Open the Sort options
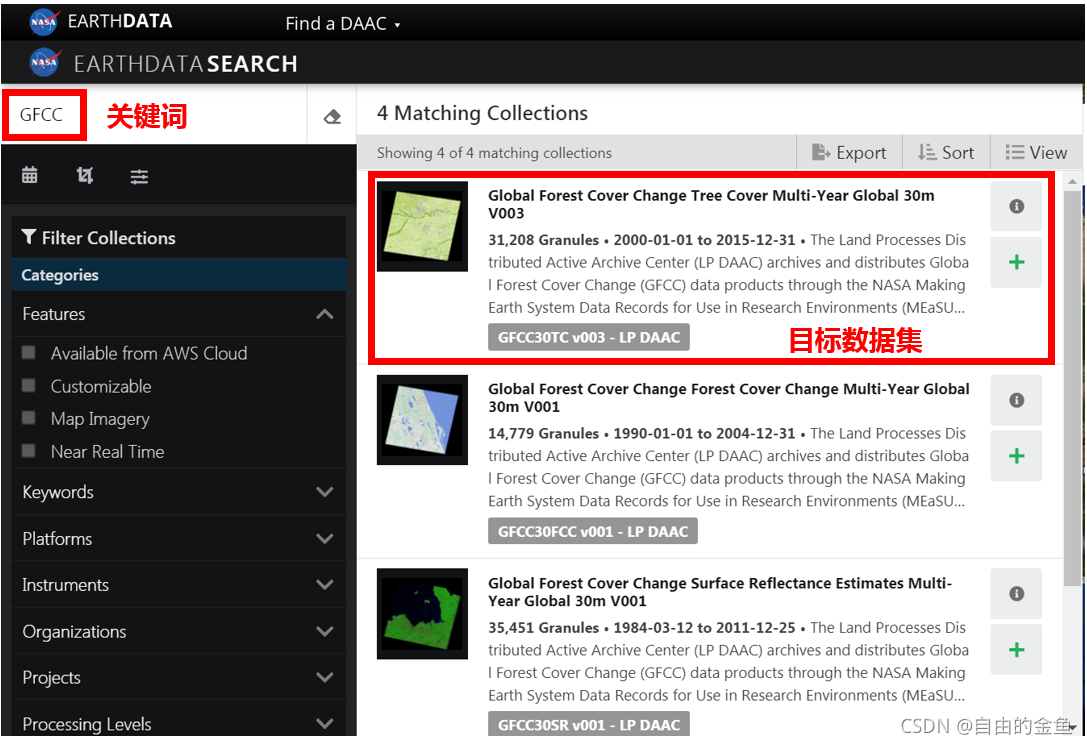1087x744 pixels. [945, 152]
